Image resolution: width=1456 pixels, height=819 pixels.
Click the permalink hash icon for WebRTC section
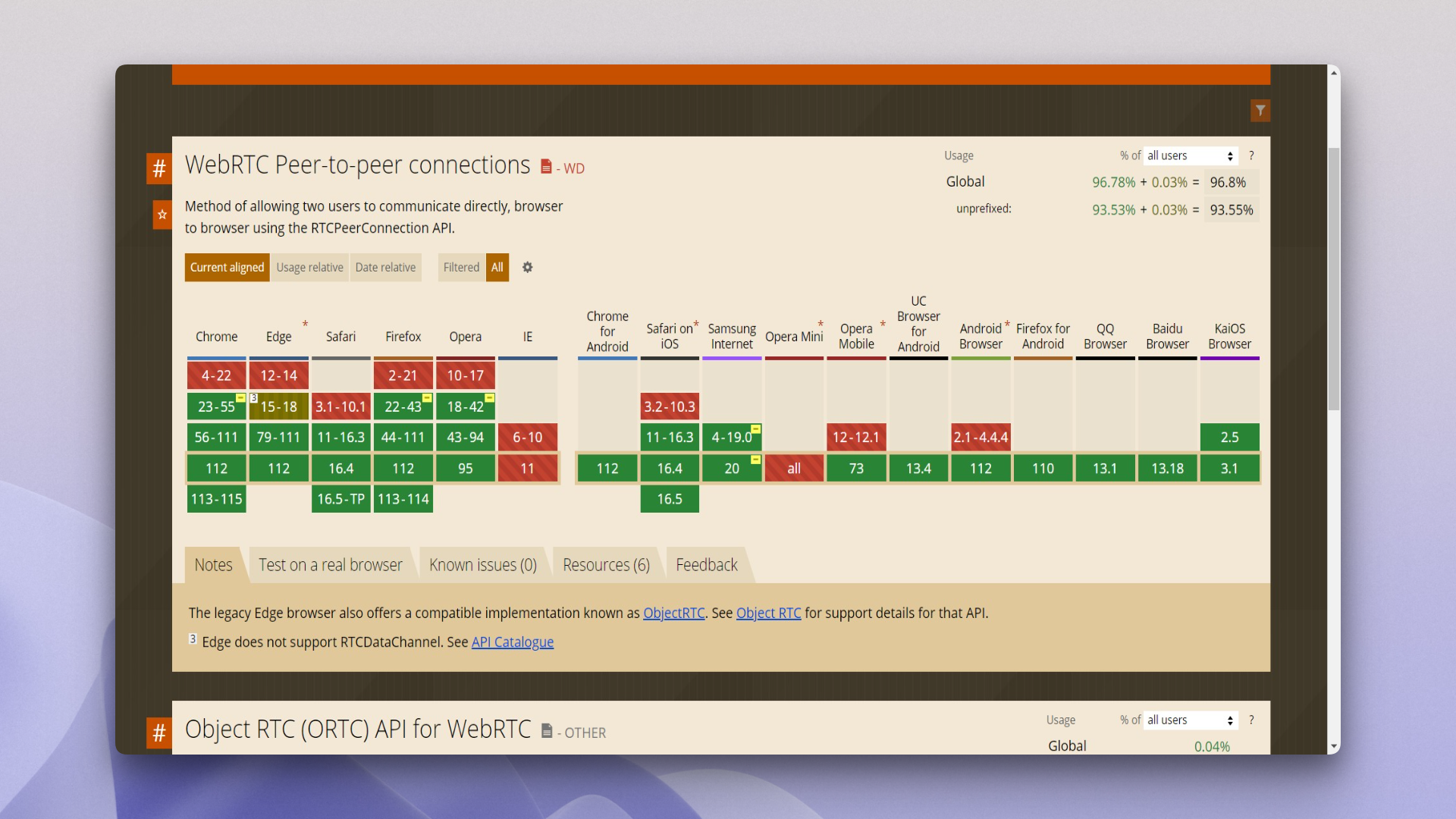158,168
